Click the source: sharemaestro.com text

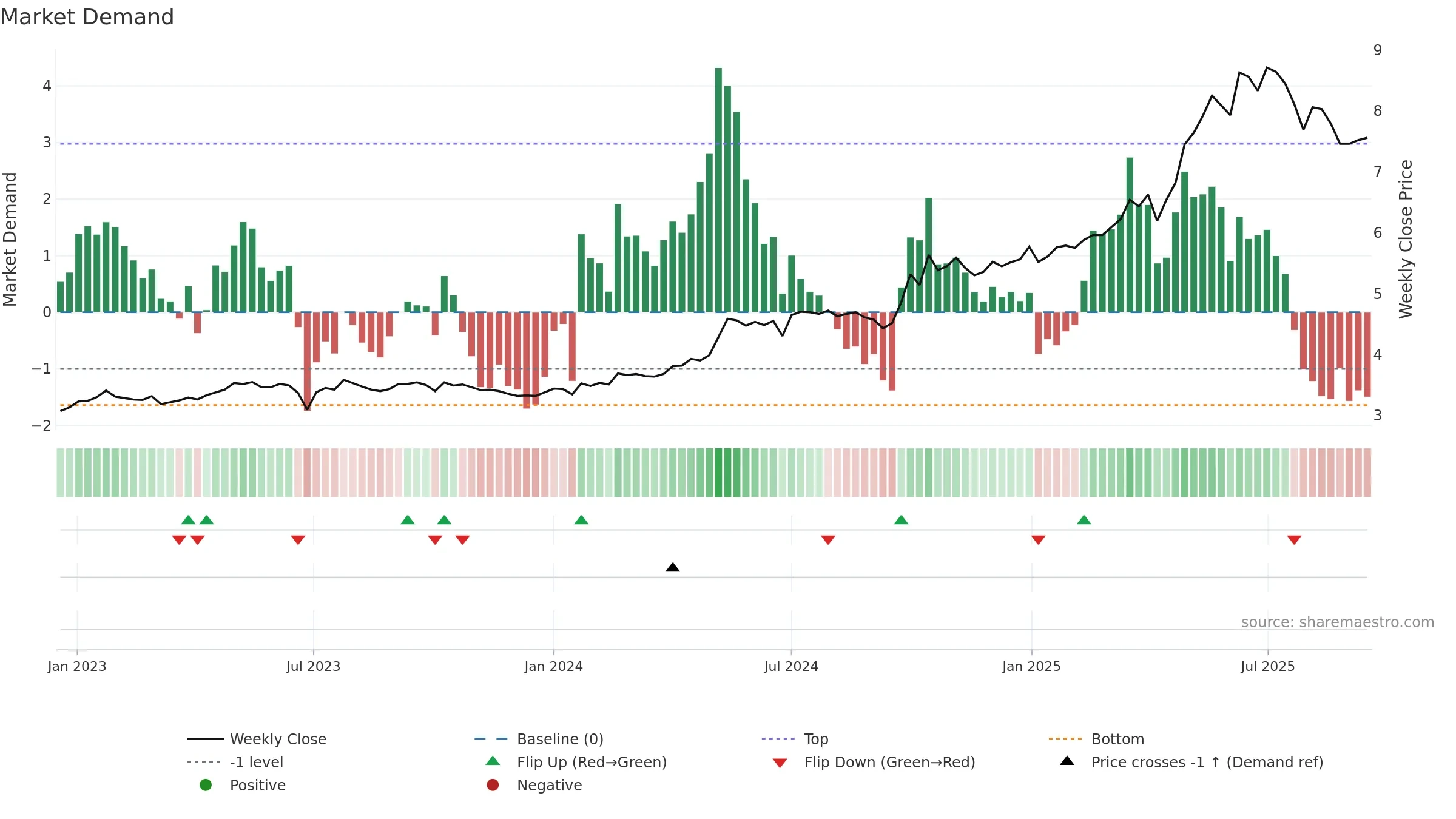(x=1338, y=622)
